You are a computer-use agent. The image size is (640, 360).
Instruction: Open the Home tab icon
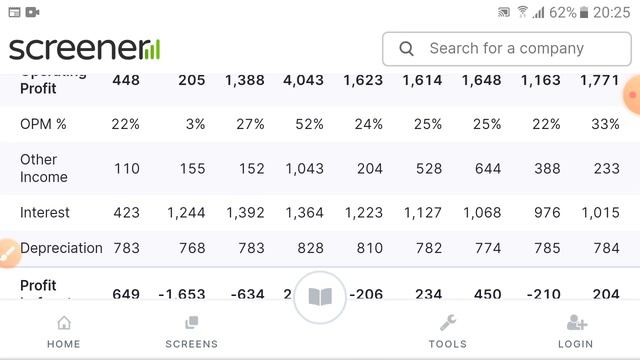pyautogui.click(x=64, y=322)
